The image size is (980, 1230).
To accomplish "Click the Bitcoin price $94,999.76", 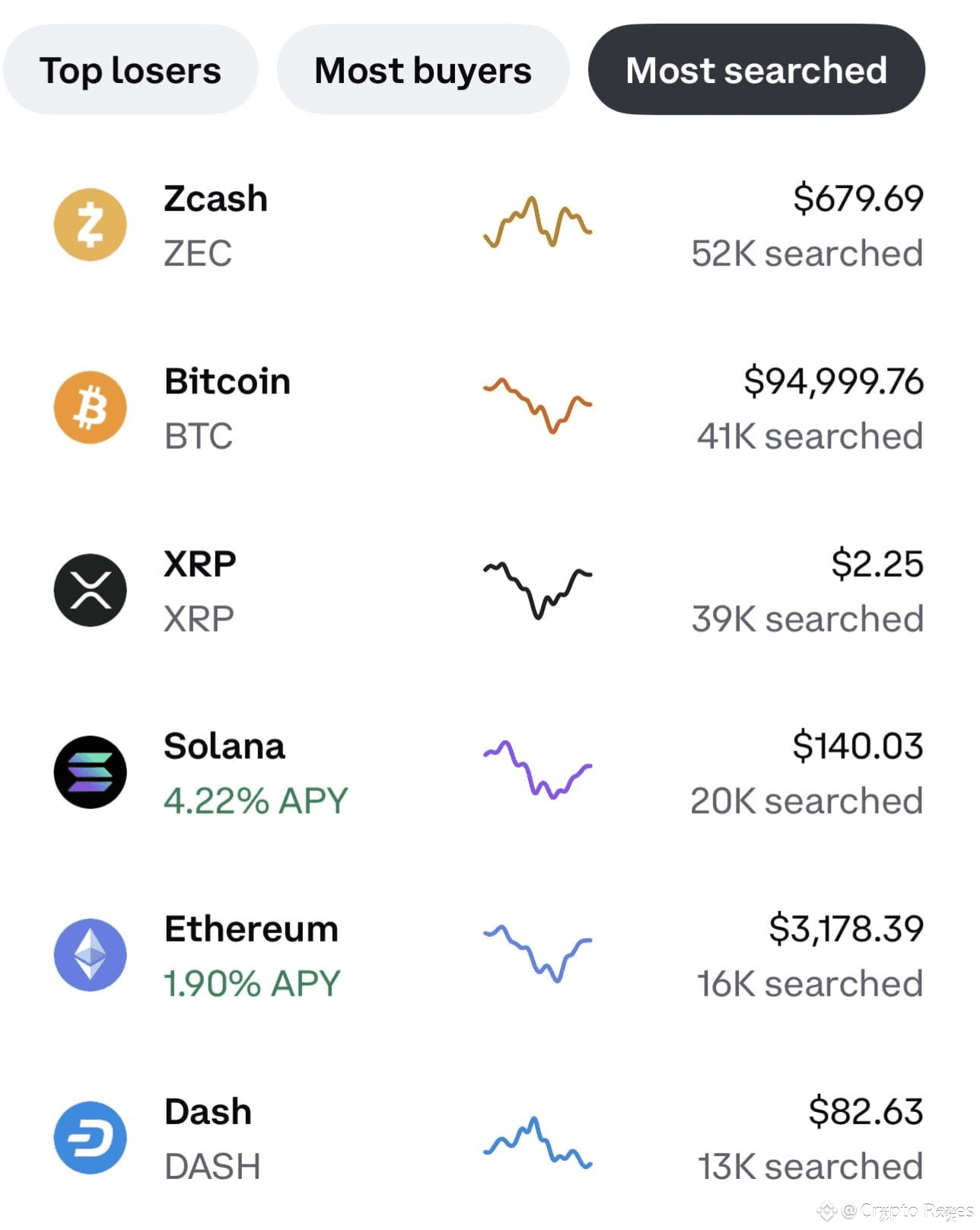I will 833,381.
